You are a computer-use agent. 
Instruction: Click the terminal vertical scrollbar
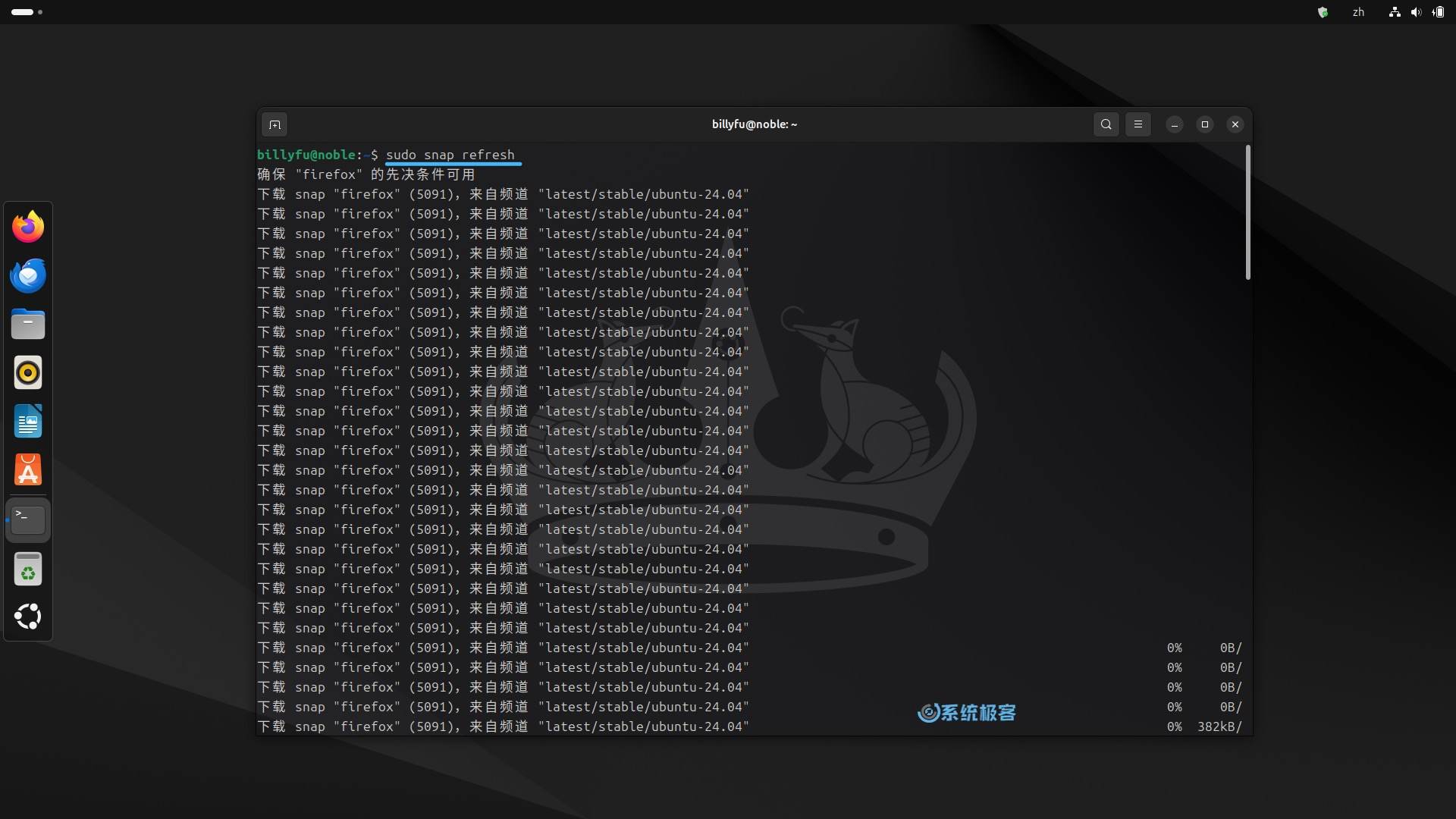tap(1247, 213)
